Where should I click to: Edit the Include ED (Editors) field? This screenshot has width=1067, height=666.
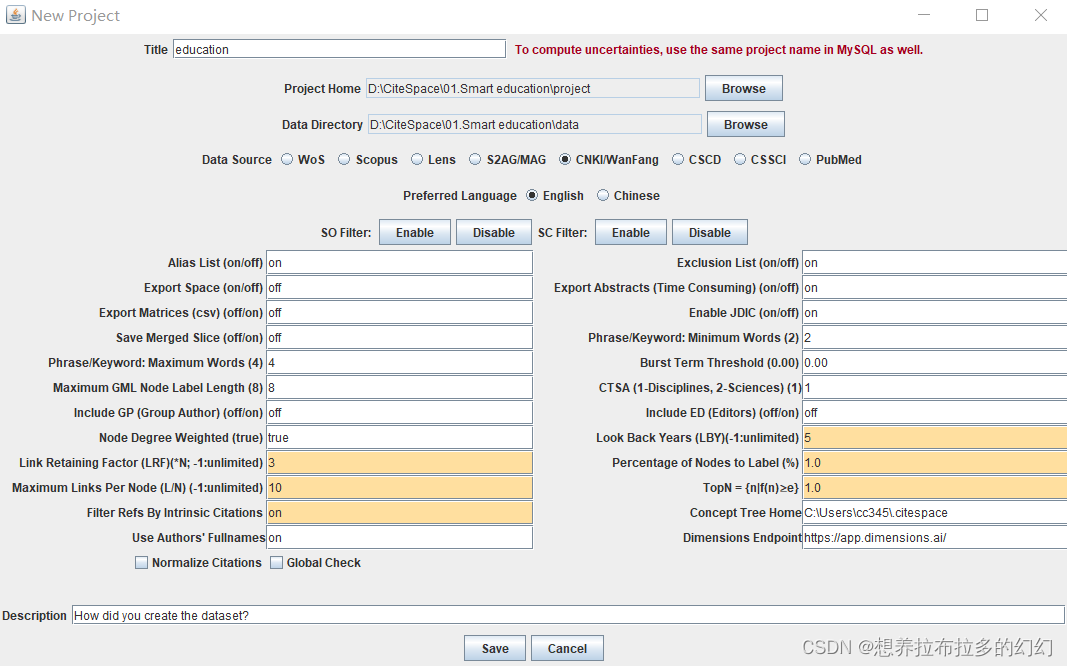click(x=934, y=413)
